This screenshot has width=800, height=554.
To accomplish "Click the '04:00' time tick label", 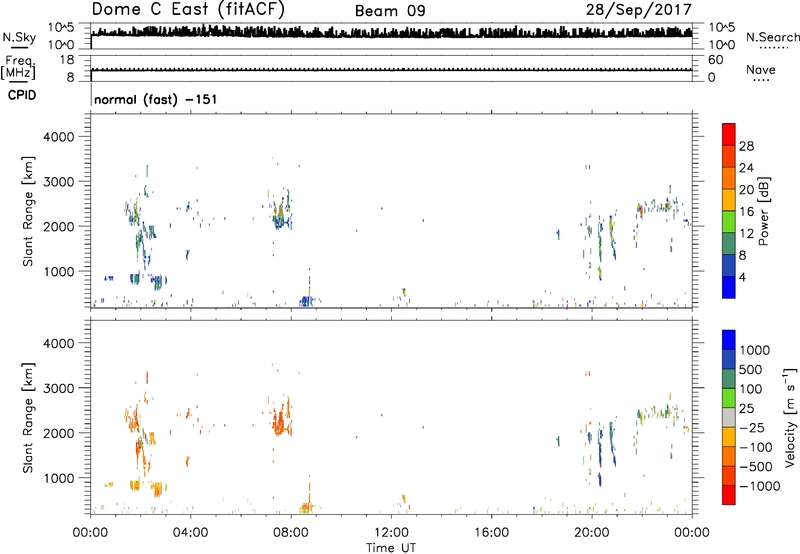I will pyautogui.click(x=190, y=533).
